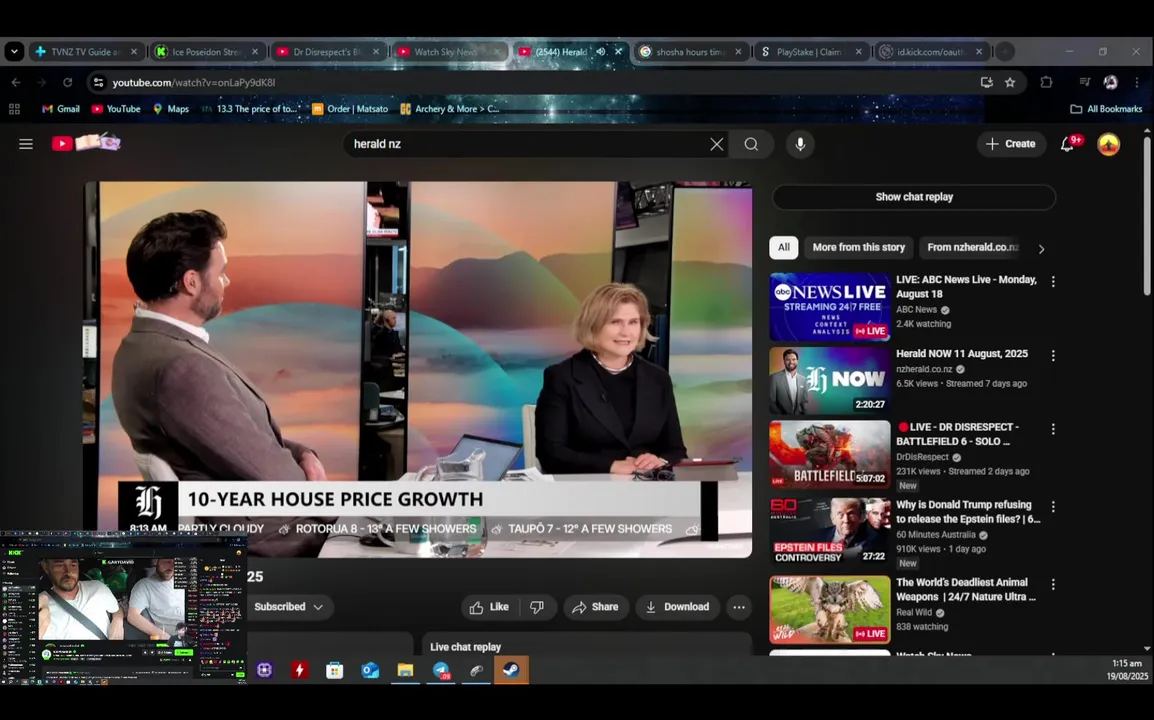The height and width of the screenshot is (720, 1154).
Task: Open the account avatar menu
Action: pyautogui.click(x=1108, y=144)
